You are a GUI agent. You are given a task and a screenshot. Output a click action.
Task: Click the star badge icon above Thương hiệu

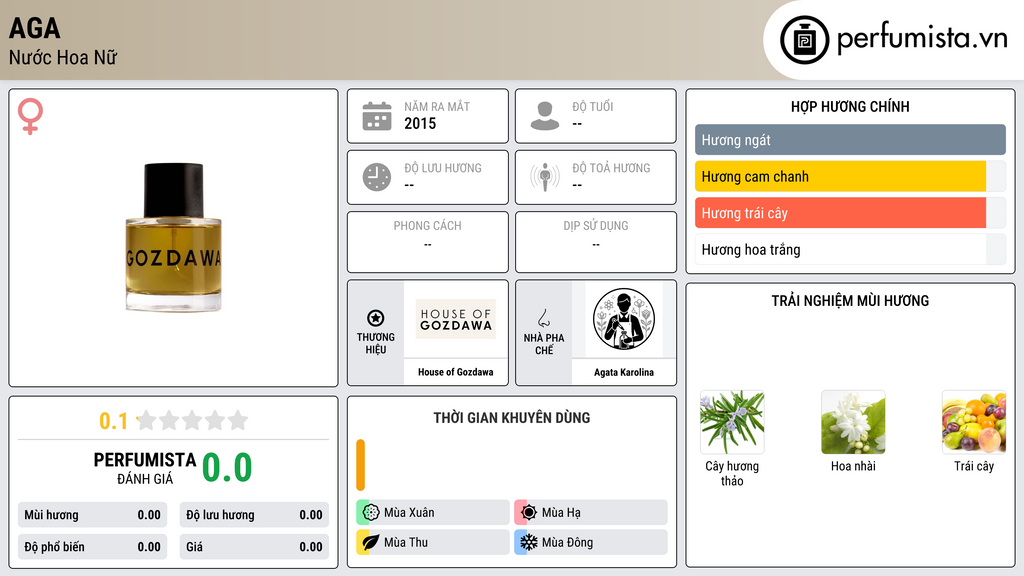pos(376,318)
